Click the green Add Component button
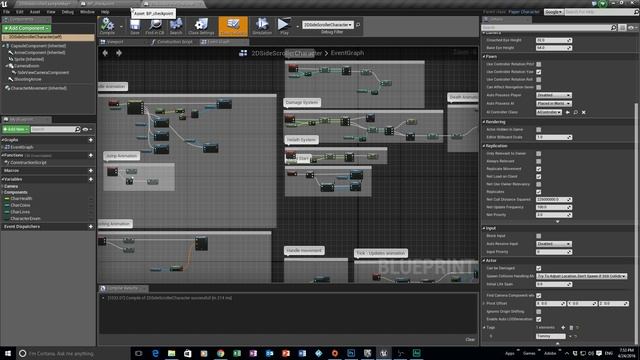This screenshot has height=360, width=640. pyautogui.click(x=27, y=28)
